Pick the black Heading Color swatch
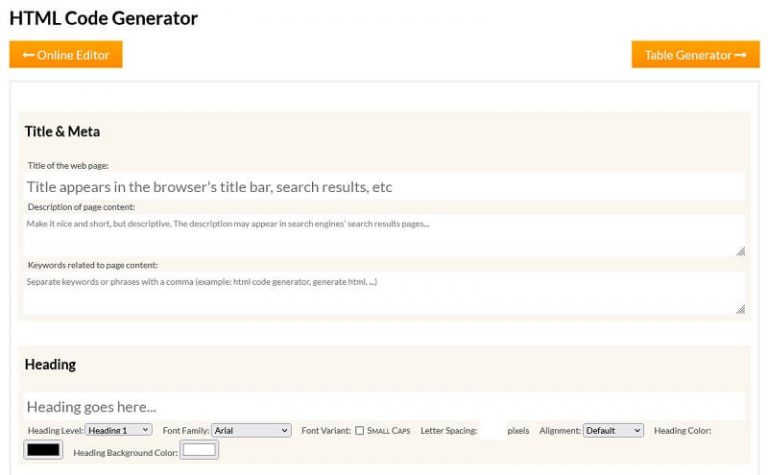The height and width of the screenshot is (475, 768). (43, 450)
